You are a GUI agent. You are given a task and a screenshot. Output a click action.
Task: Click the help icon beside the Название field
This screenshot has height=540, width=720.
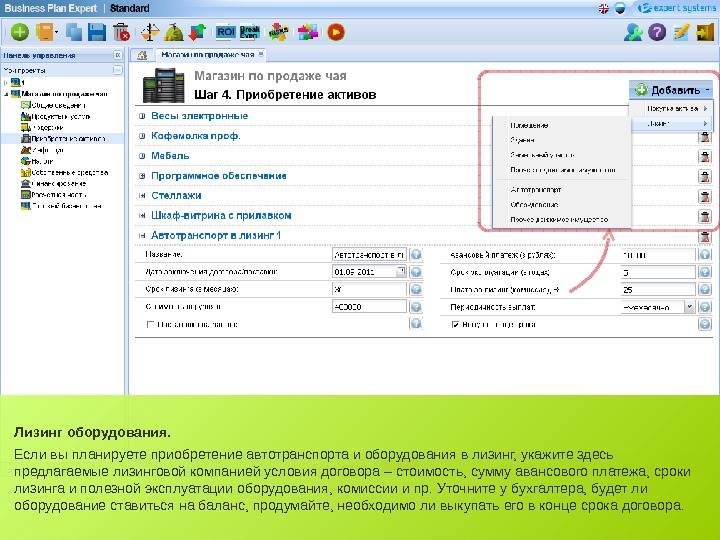(416, 254)
